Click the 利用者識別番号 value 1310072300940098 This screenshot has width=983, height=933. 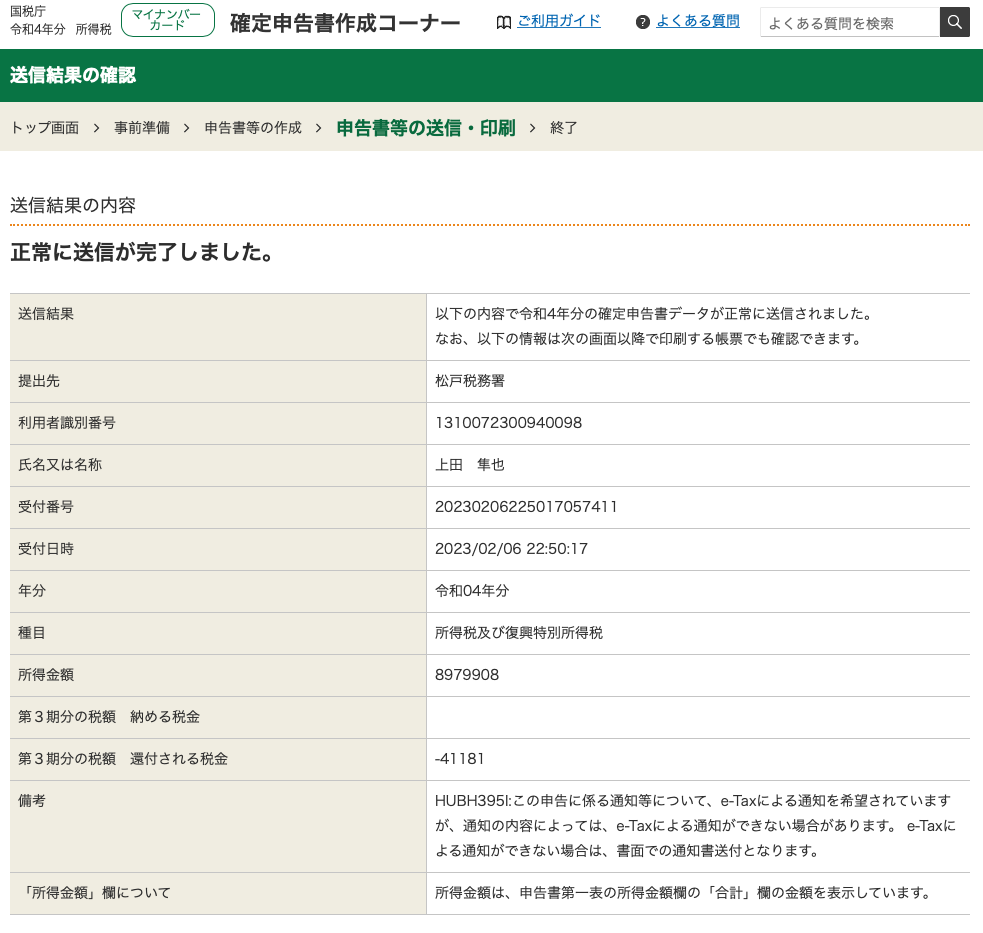pos(508,423)
